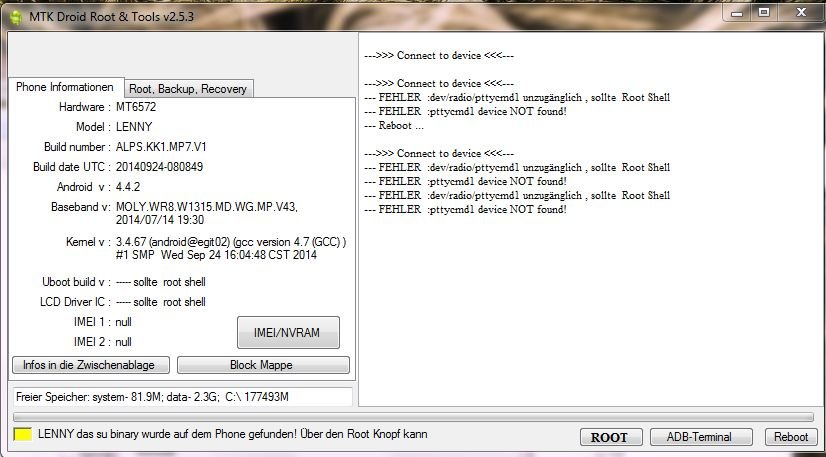The height and width of the screenshot is (457, 826).
Task: Minimize the MTK Droid window
Action: point(737,13)
